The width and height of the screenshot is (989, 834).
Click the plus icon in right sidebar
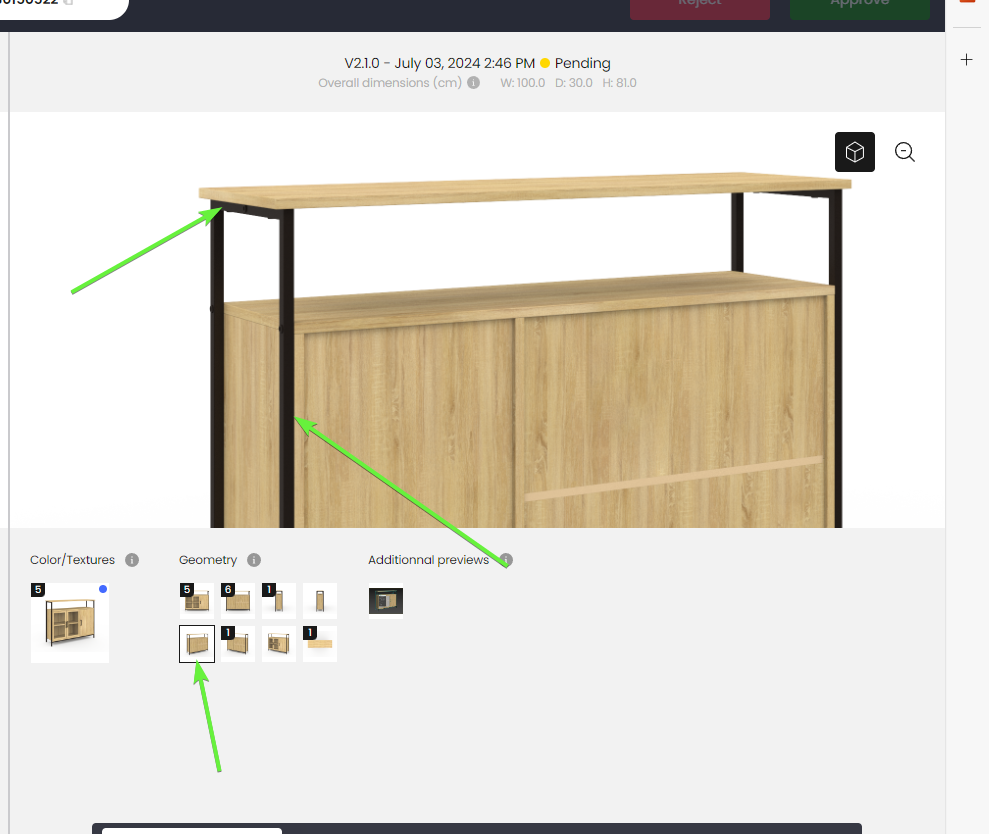coord(966,60)
